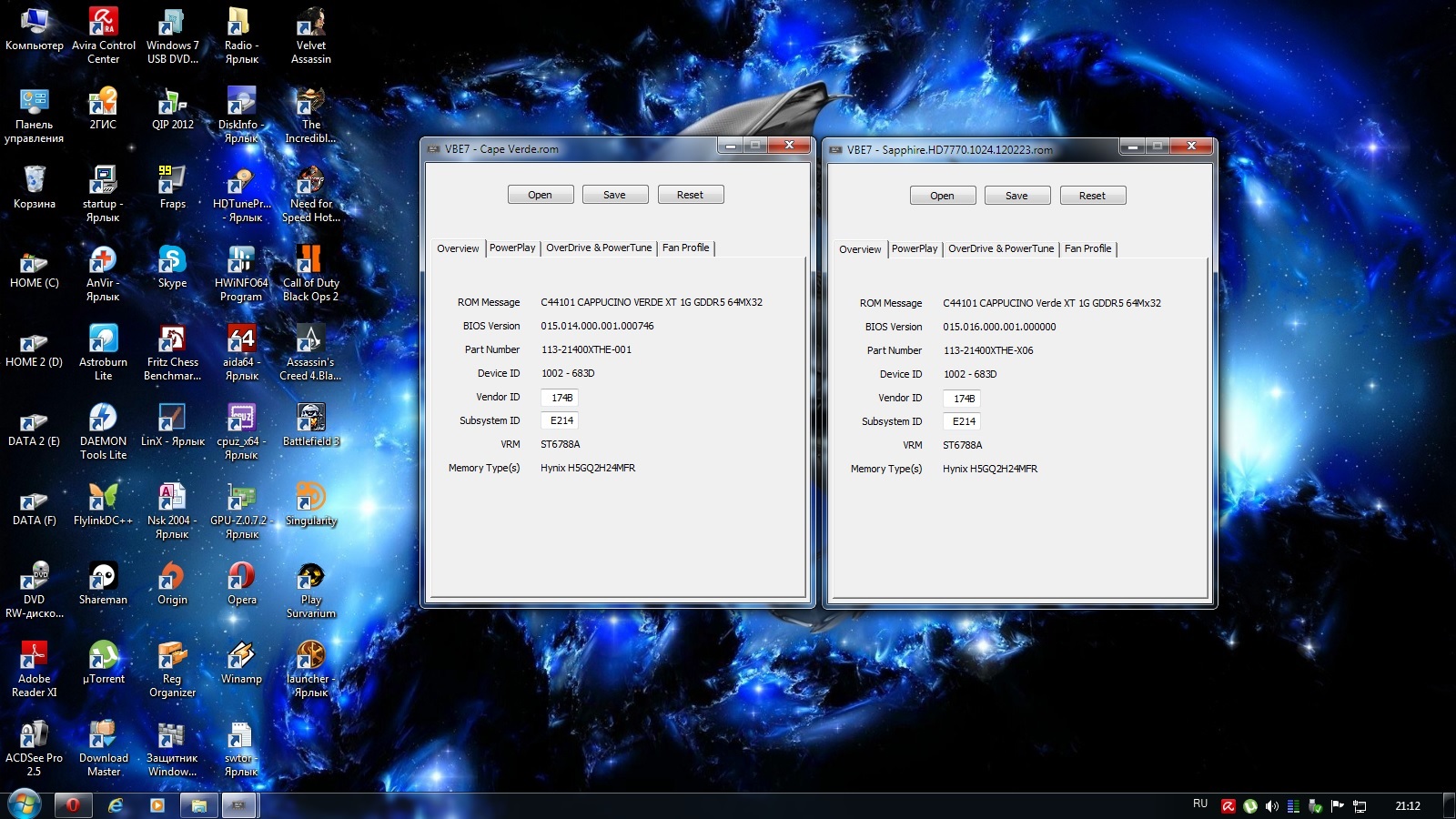Focus Subsystem ID field in Sapphire window

[x=962, y=421]
